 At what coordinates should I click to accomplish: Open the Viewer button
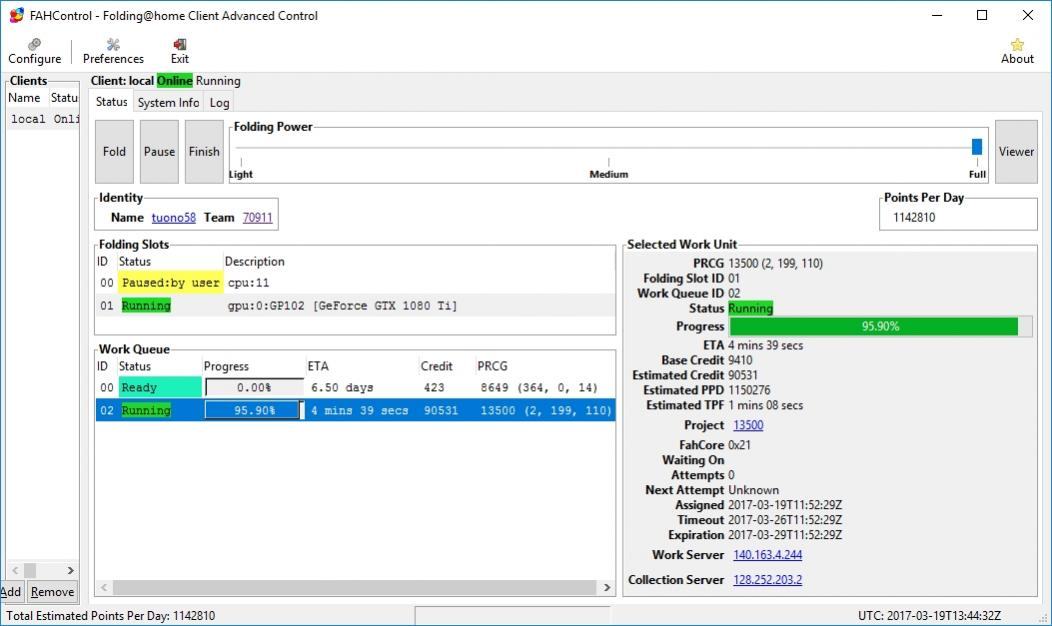[x=1016, y=152]
